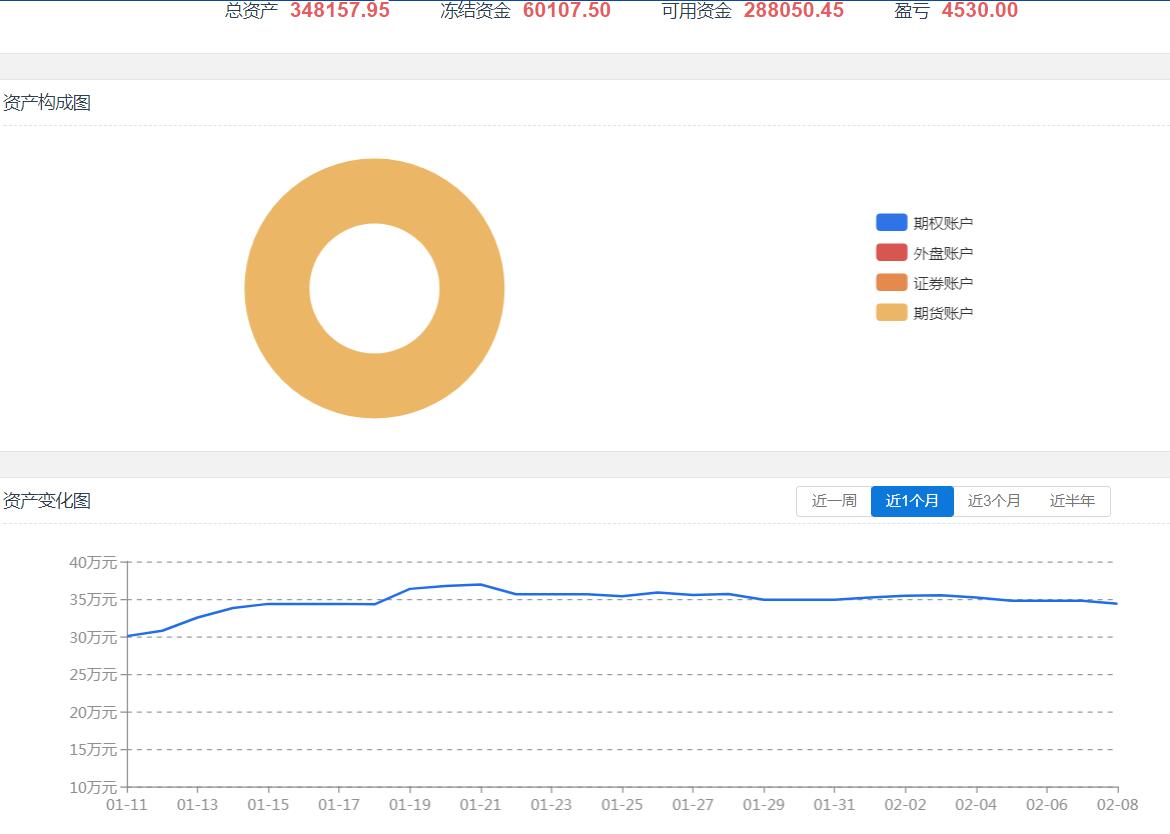
Task: Toggle the yellow 期货账户 legend swatch
Action: pos(891,312)
